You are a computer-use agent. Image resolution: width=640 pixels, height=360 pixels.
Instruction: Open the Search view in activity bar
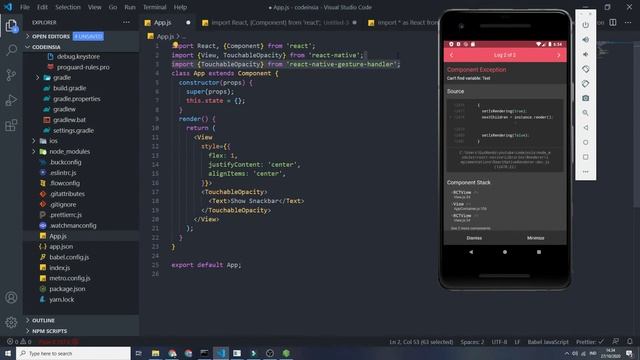[x=11, y=50]
